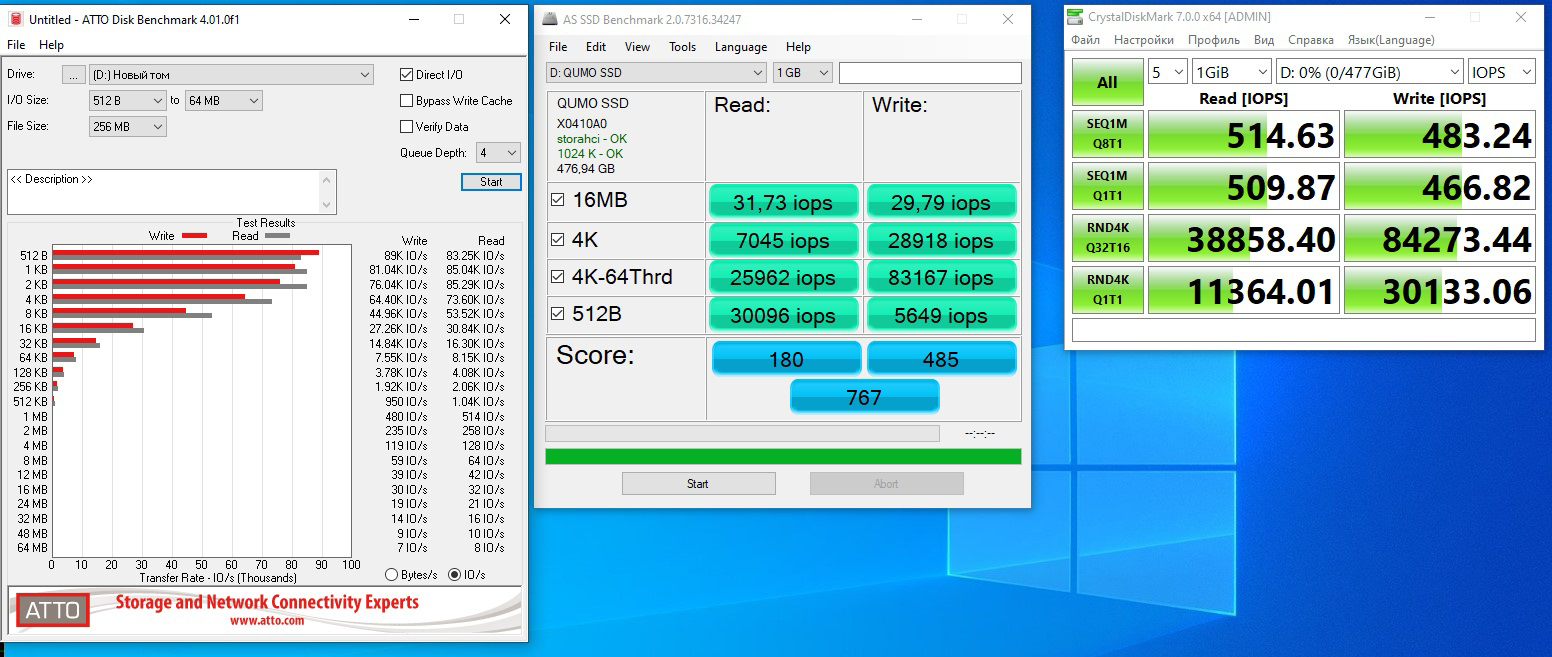The image size is (1552, 657).
Task: Enable Direct I/O checkbox in ATTO
Action: coord(407,74)
